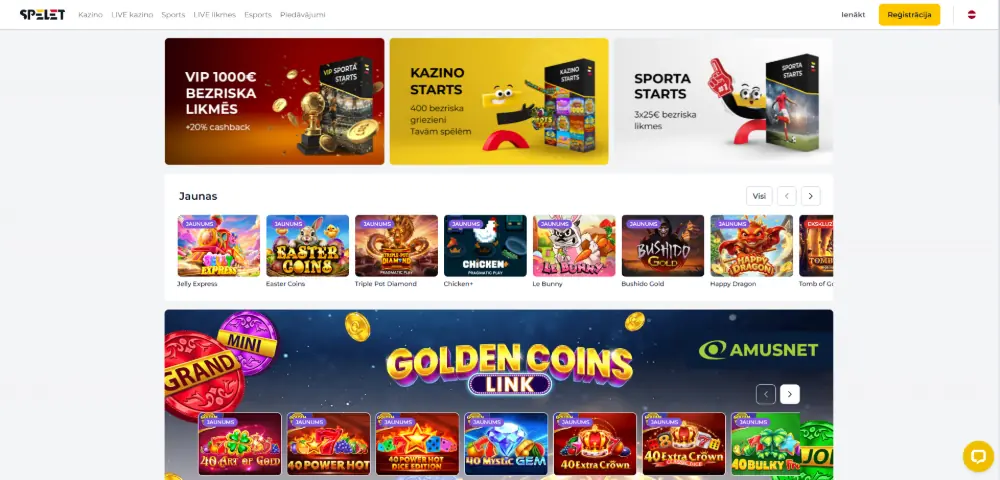Screen dimensions: 1000x480
Task: Open the Kazino menu item
Action: 91,15
